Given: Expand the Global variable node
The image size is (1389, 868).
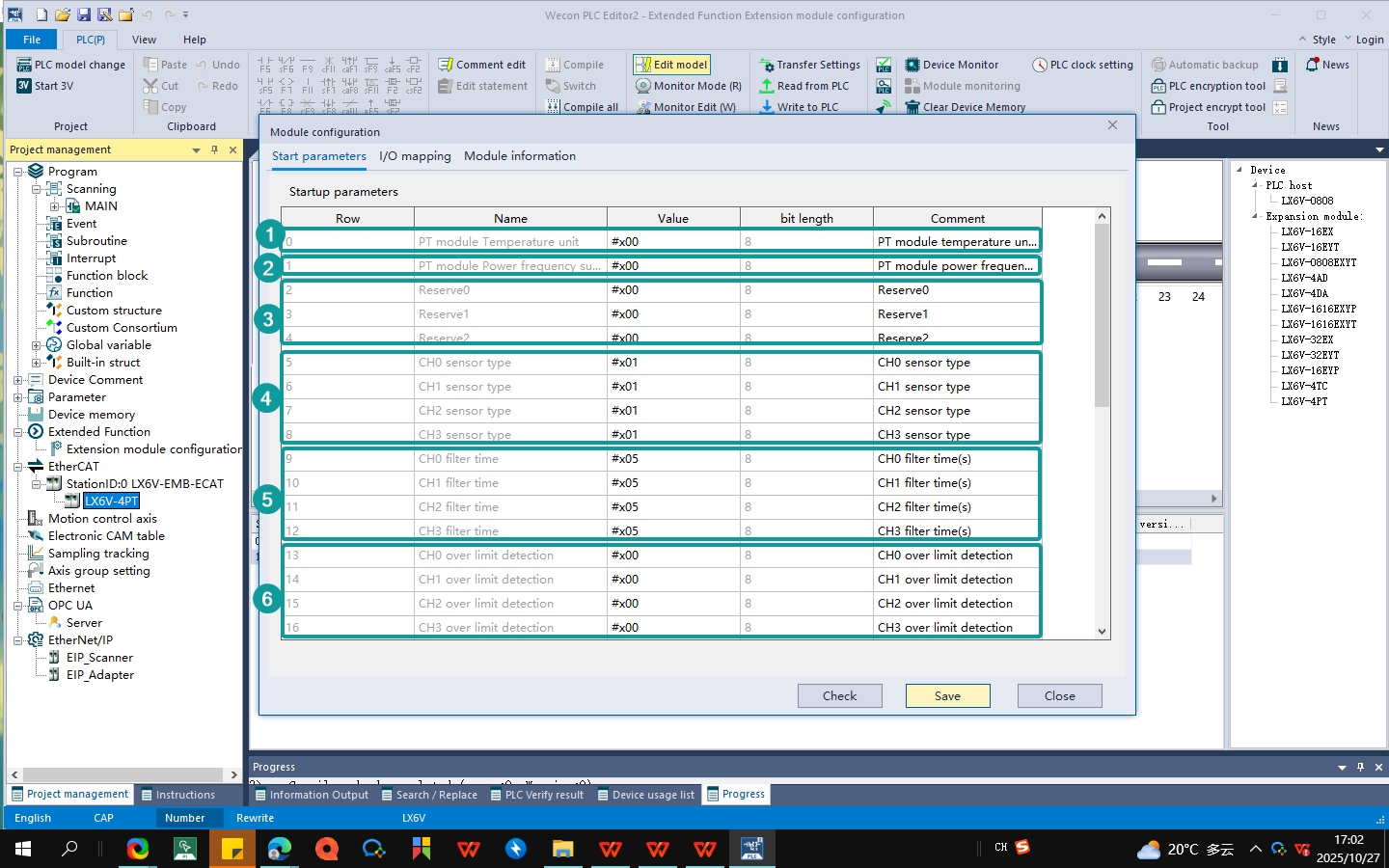Looking at the screenshot, I should click(x=36, y=345).
